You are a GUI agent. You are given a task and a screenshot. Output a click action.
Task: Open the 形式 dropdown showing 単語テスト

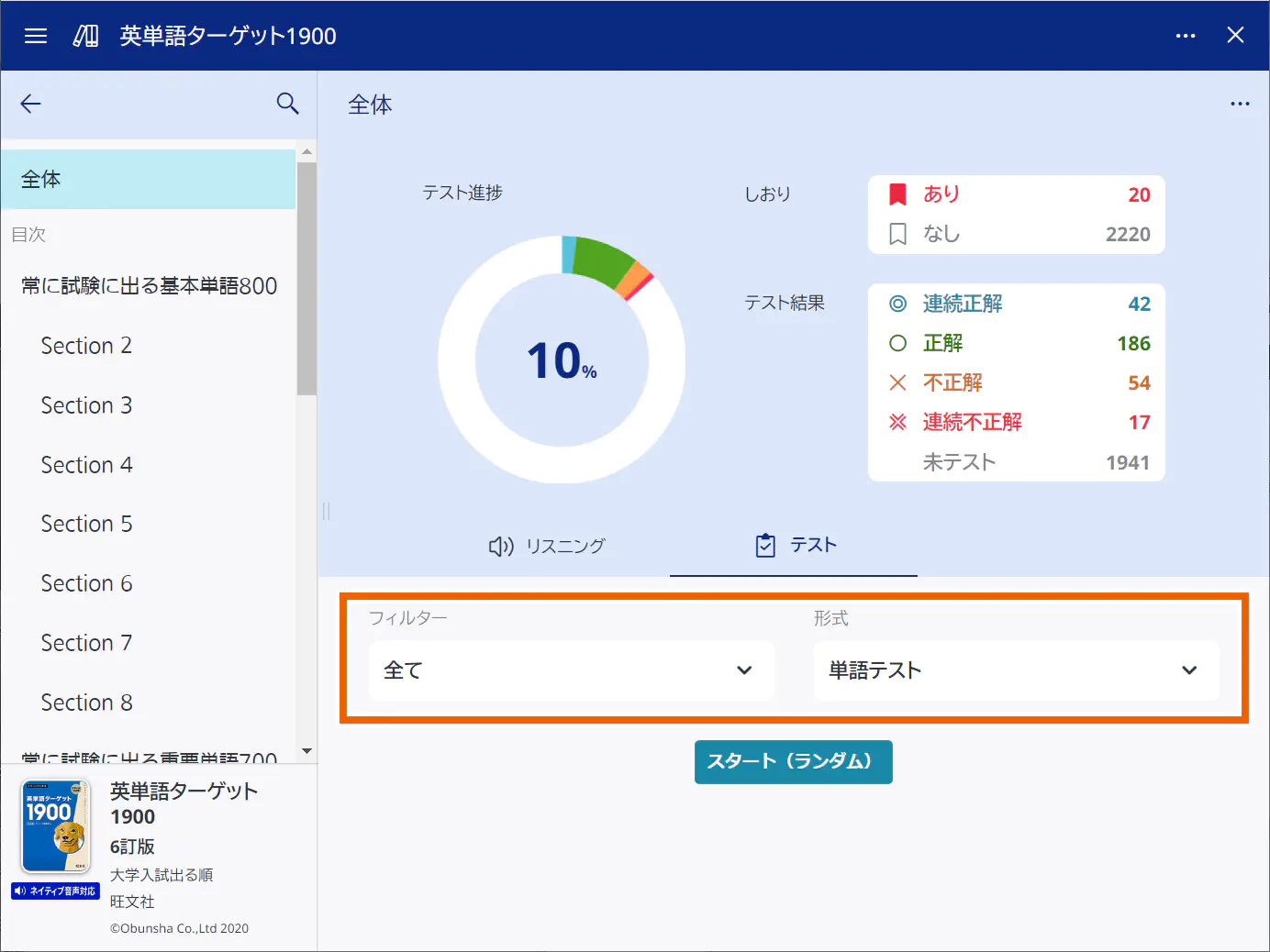click(1017, 670)
